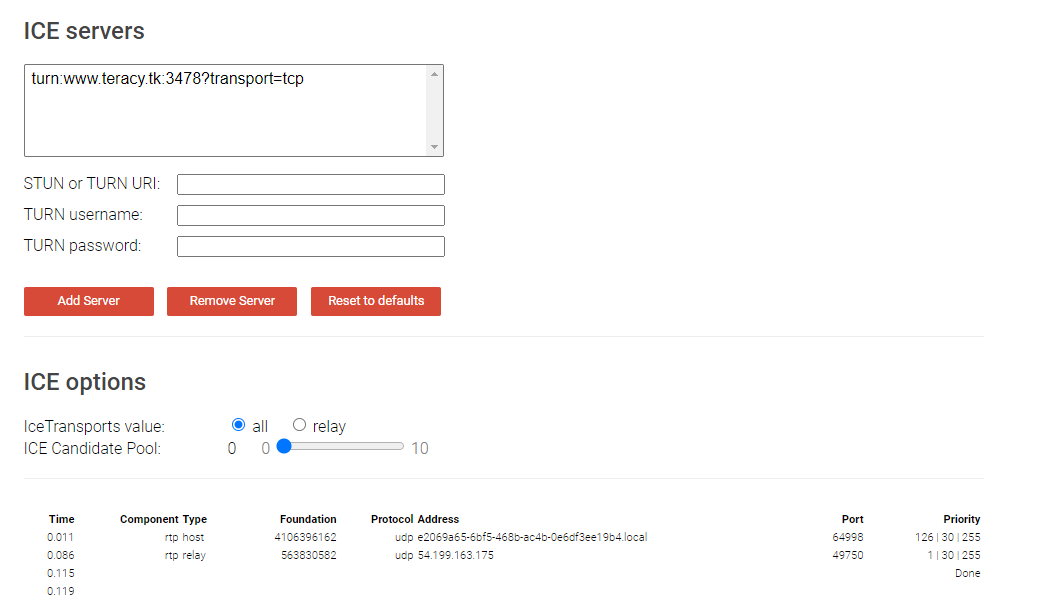The image size is (1037, 603).
Task: Click the server list scroll down arrow
Action: [435, 147]
